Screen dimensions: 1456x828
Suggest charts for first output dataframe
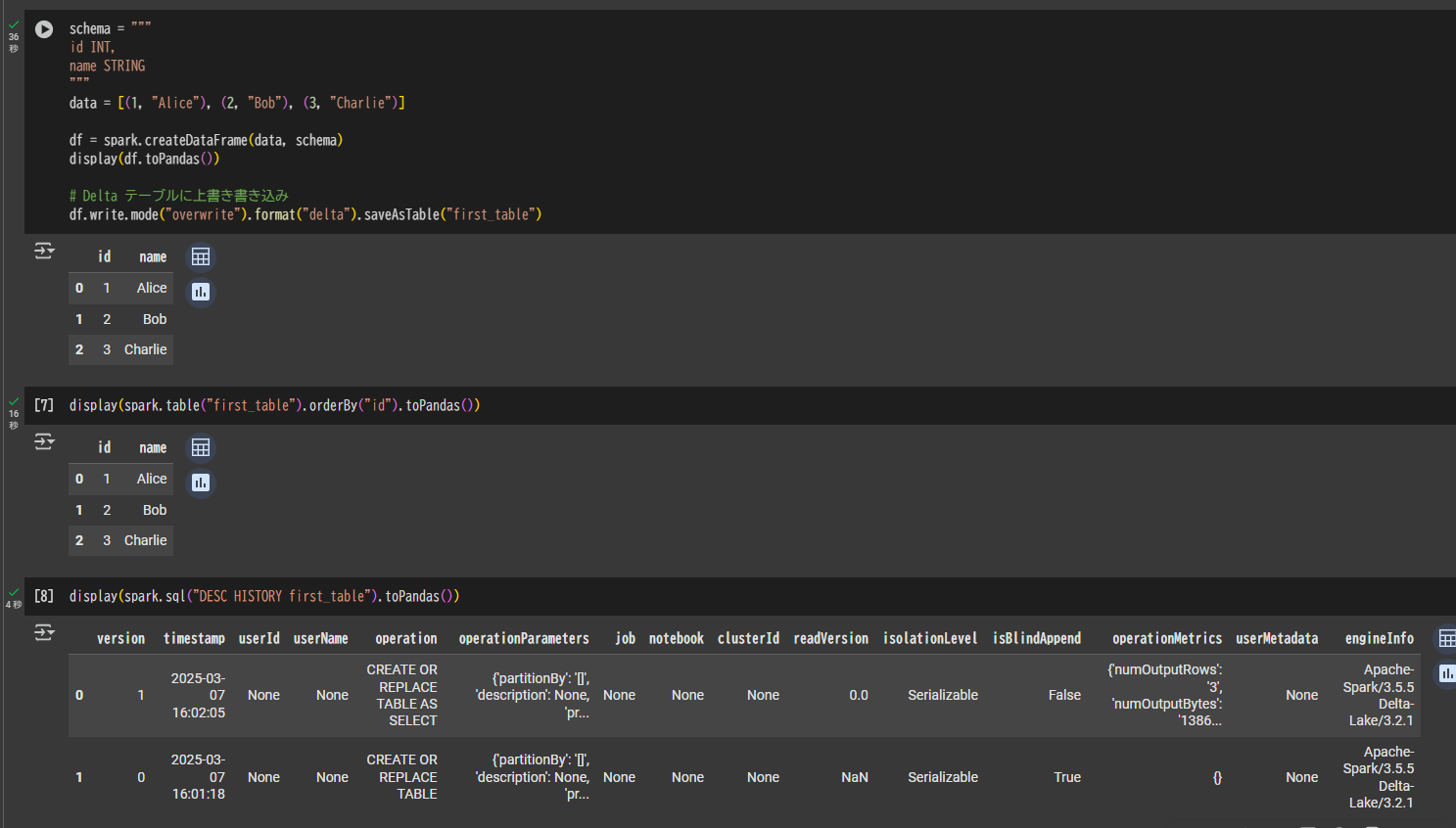pos(201,292)
